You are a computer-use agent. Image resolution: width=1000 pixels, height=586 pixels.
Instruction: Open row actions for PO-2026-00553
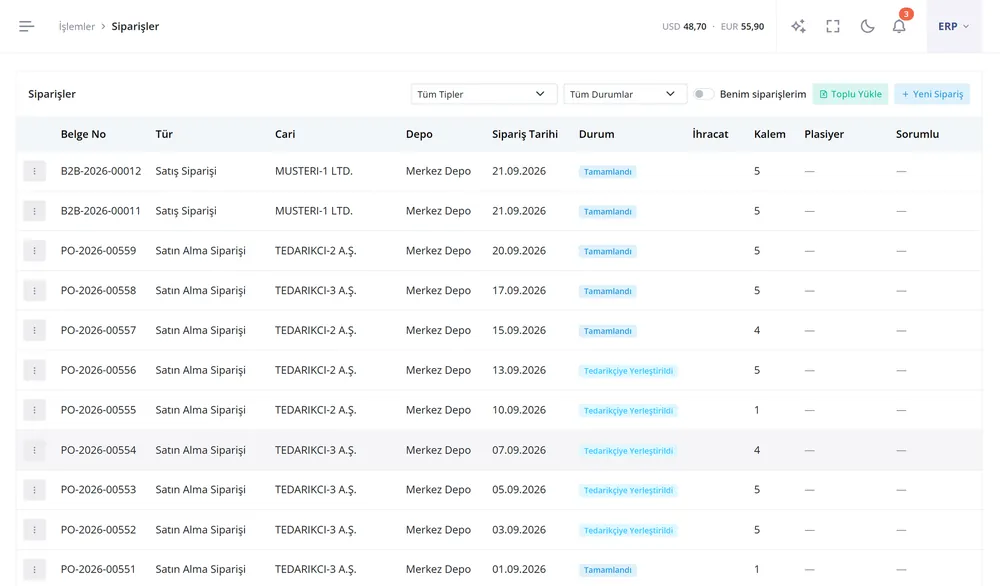(34, 490)
